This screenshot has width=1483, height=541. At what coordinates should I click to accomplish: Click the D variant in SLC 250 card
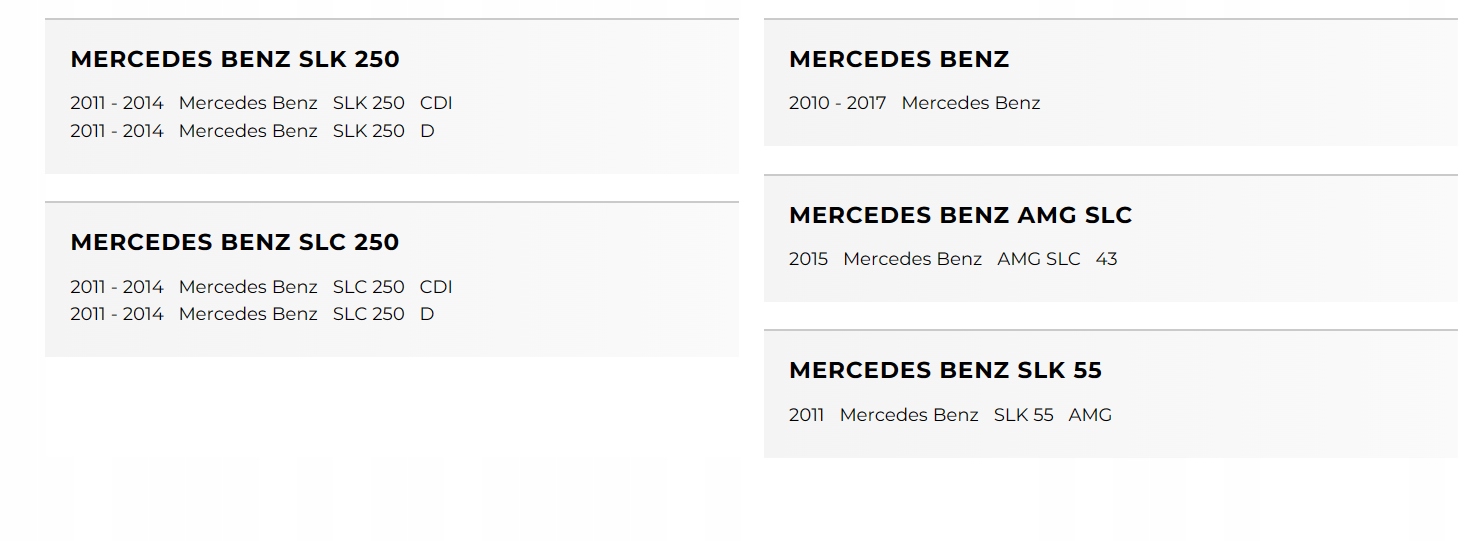(x=427, y=314)
